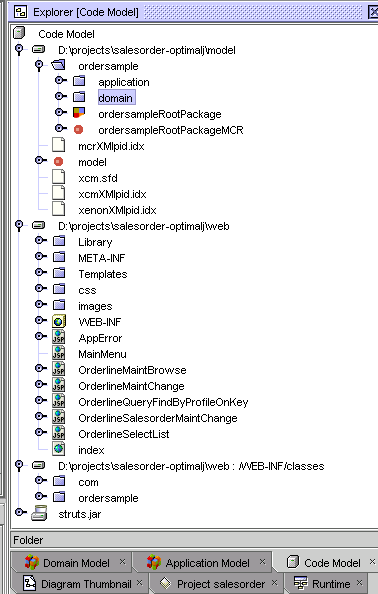Click the com folder icon
378x594 pixels.
59,481
